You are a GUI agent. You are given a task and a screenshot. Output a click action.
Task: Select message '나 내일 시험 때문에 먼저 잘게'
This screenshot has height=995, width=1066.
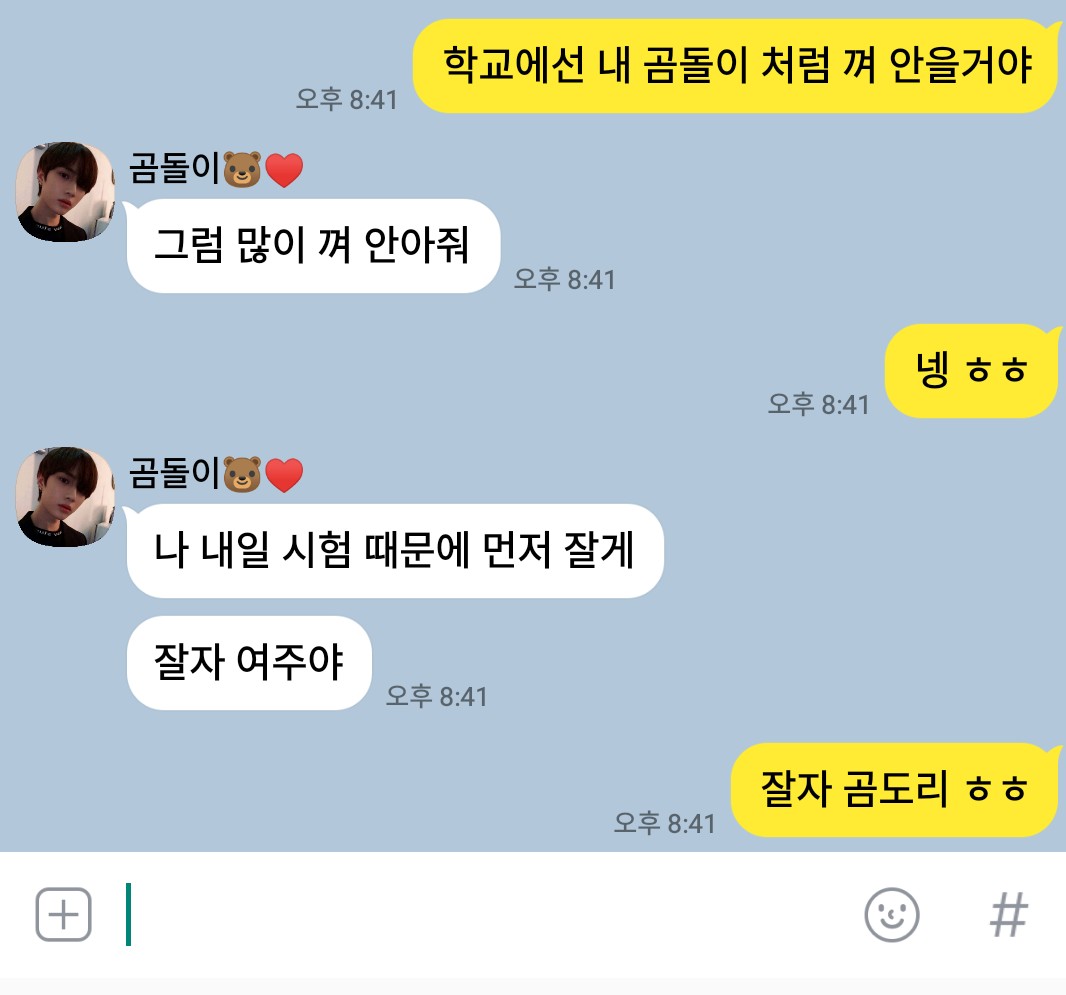coord(395,551)
